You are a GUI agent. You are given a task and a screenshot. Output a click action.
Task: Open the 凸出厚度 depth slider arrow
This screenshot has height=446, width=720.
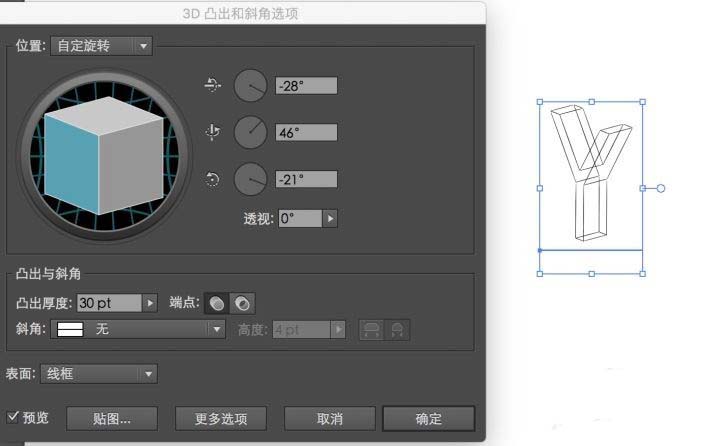click(150, 303)
